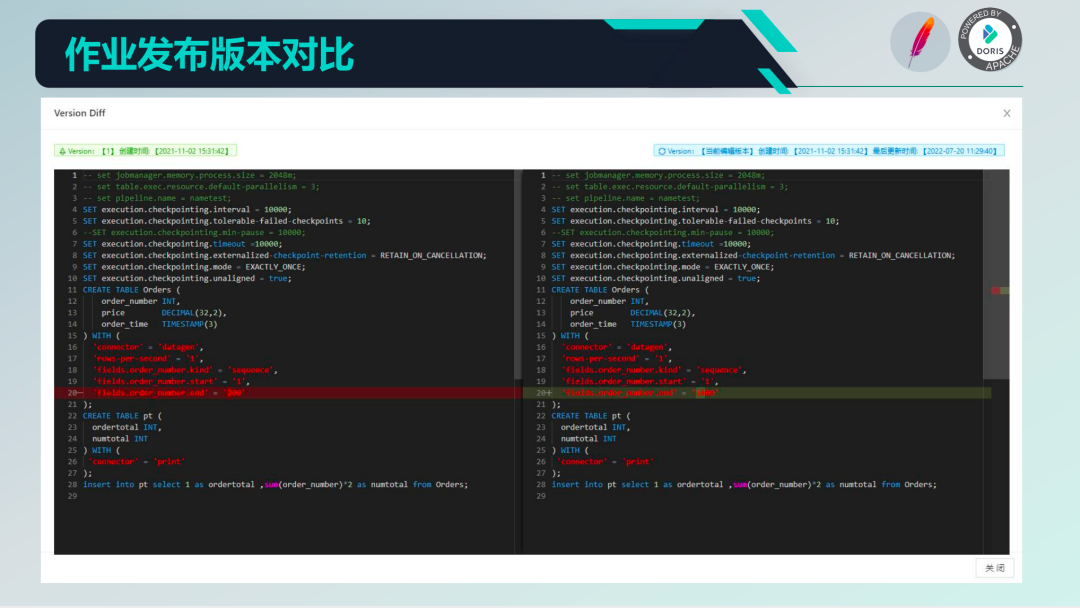Image resolution: width=1080 pixels, height=608 pixels.
Task: Click the Powered by Apache Doris badge
Action: tap(990, 40)
